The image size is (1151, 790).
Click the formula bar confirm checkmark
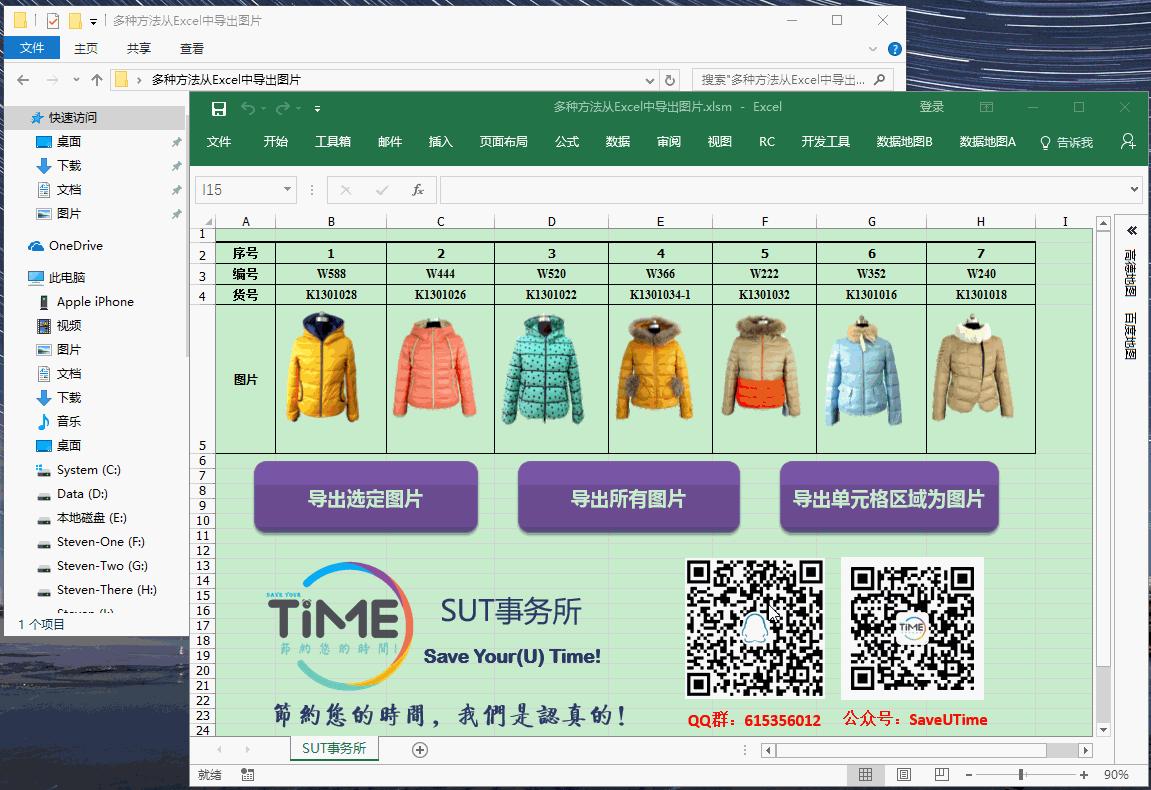click(x=382, y=190)
